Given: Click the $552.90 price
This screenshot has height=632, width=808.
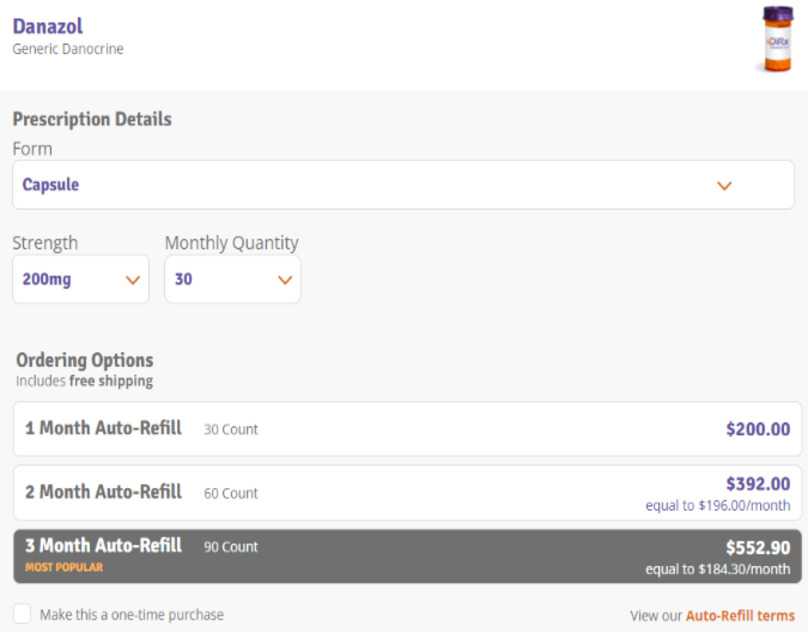Looking at the screenshot, I should (757, 548).
